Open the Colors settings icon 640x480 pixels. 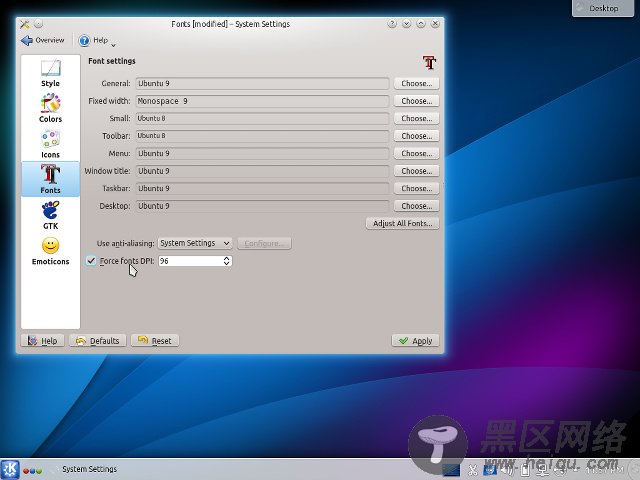pos(50,108)
